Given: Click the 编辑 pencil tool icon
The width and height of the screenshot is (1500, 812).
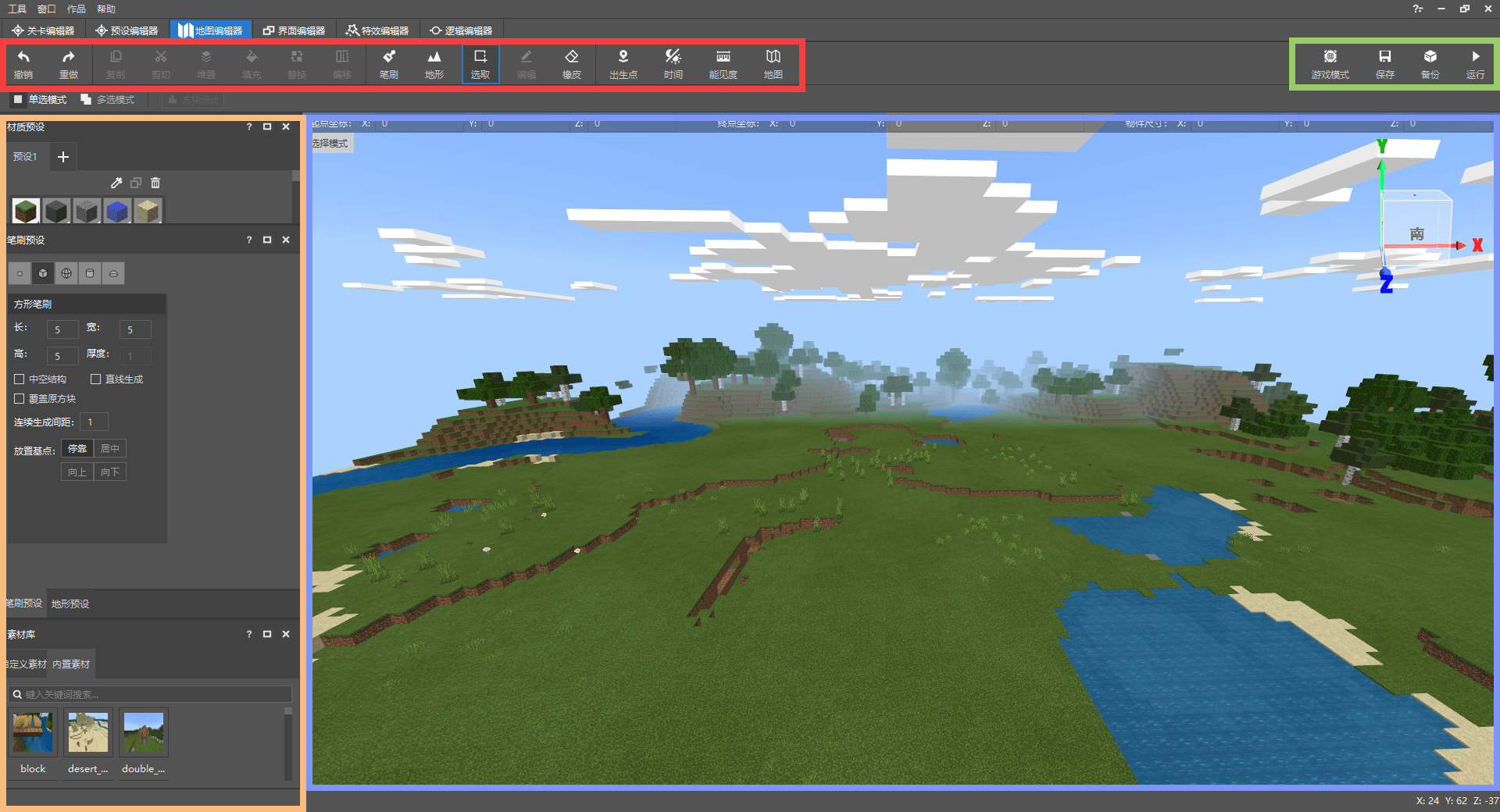Looking at the screenshot, I should 527,57.
